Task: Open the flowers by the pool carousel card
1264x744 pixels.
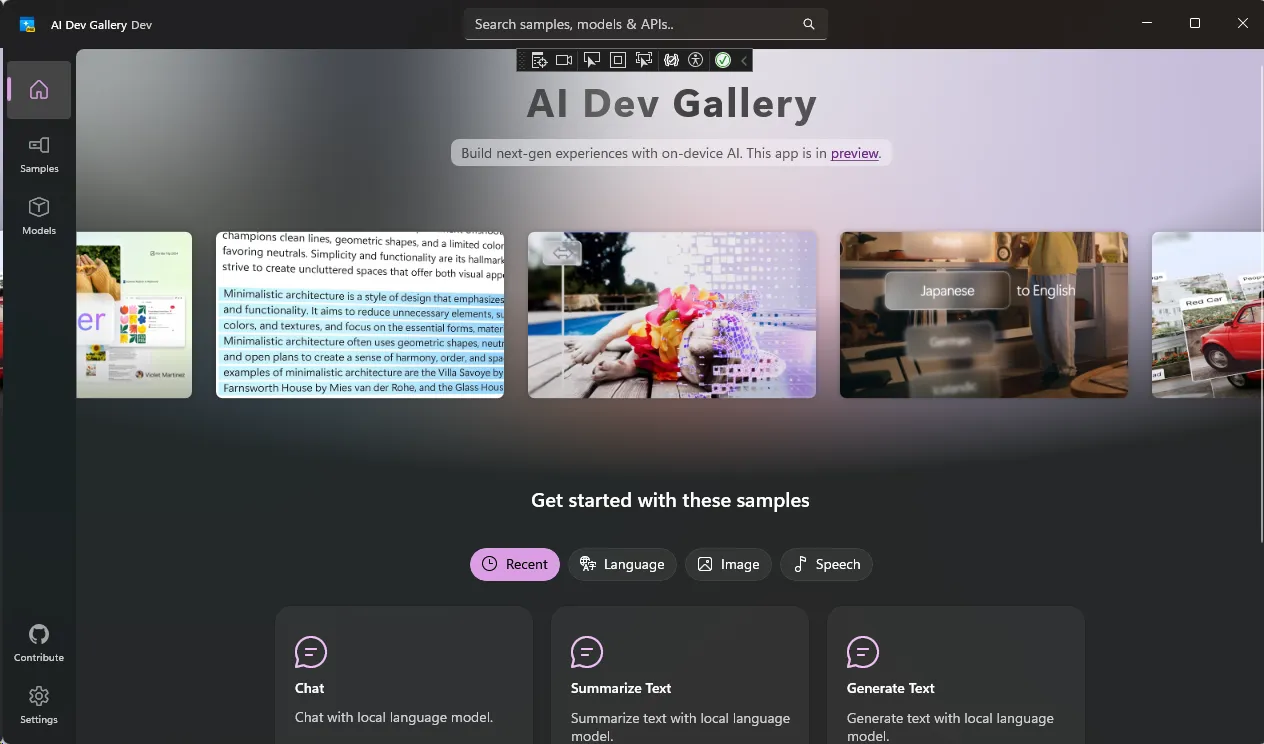Action: (672, 315)
